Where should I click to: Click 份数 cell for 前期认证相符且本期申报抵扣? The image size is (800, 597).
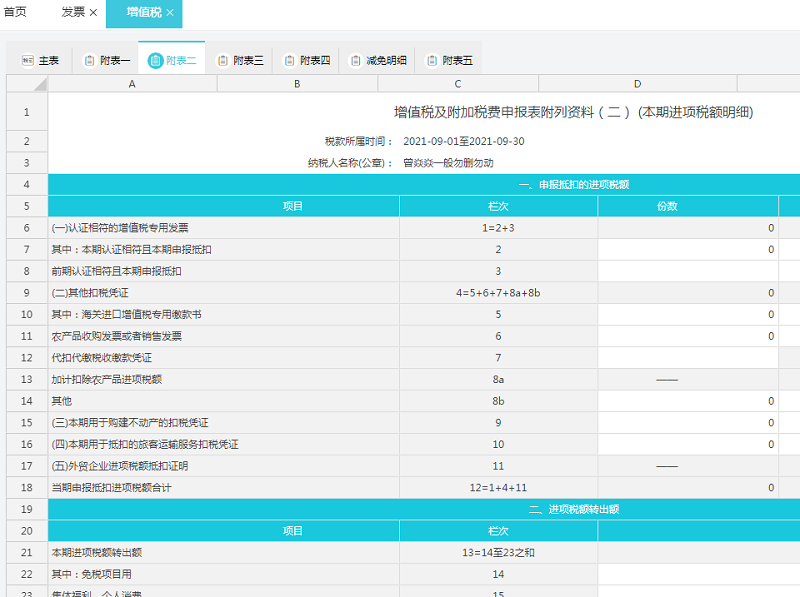[x=688, y=271]
